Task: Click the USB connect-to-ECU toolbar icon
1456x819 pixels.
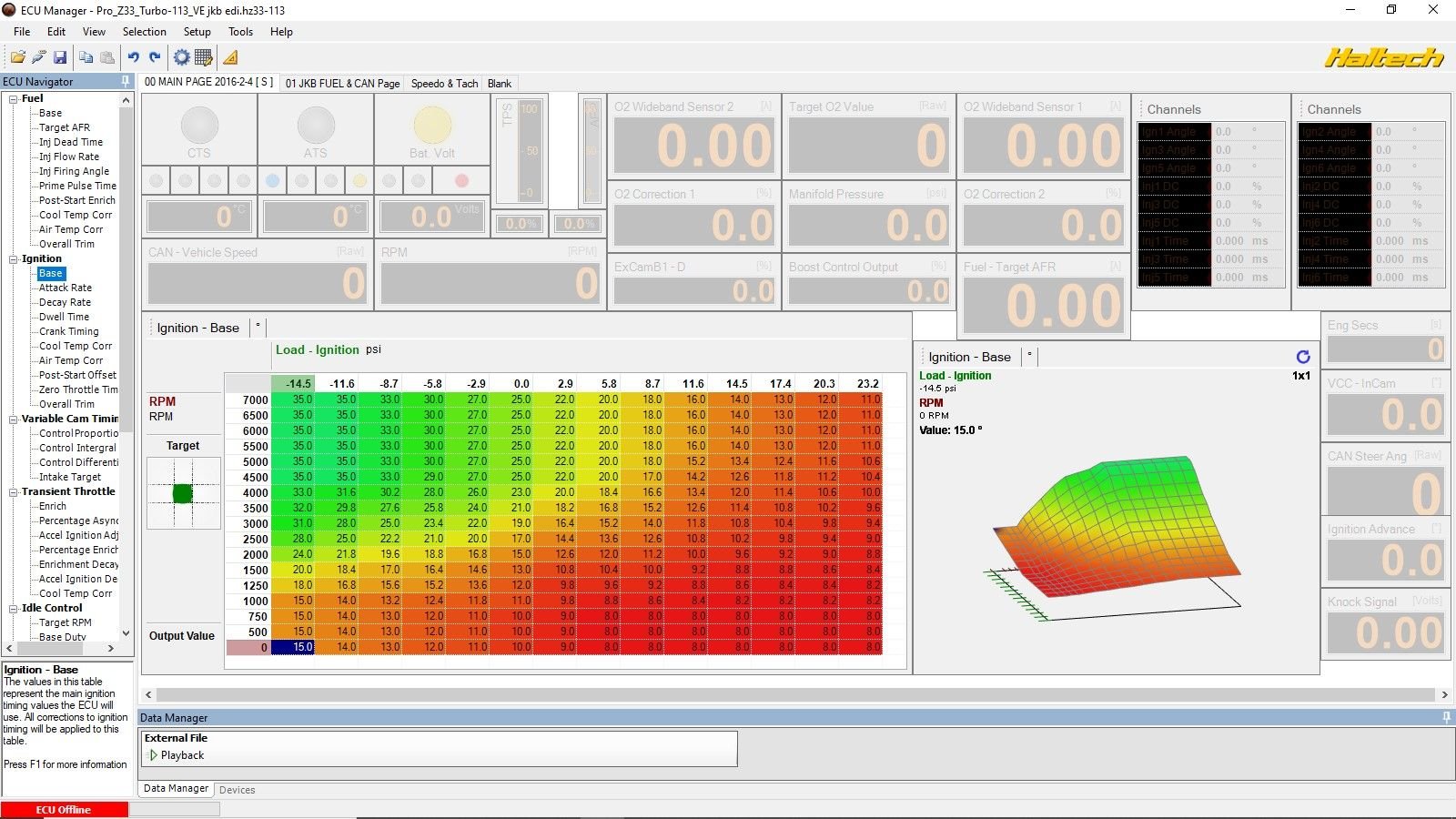Action: coord(38,57)
